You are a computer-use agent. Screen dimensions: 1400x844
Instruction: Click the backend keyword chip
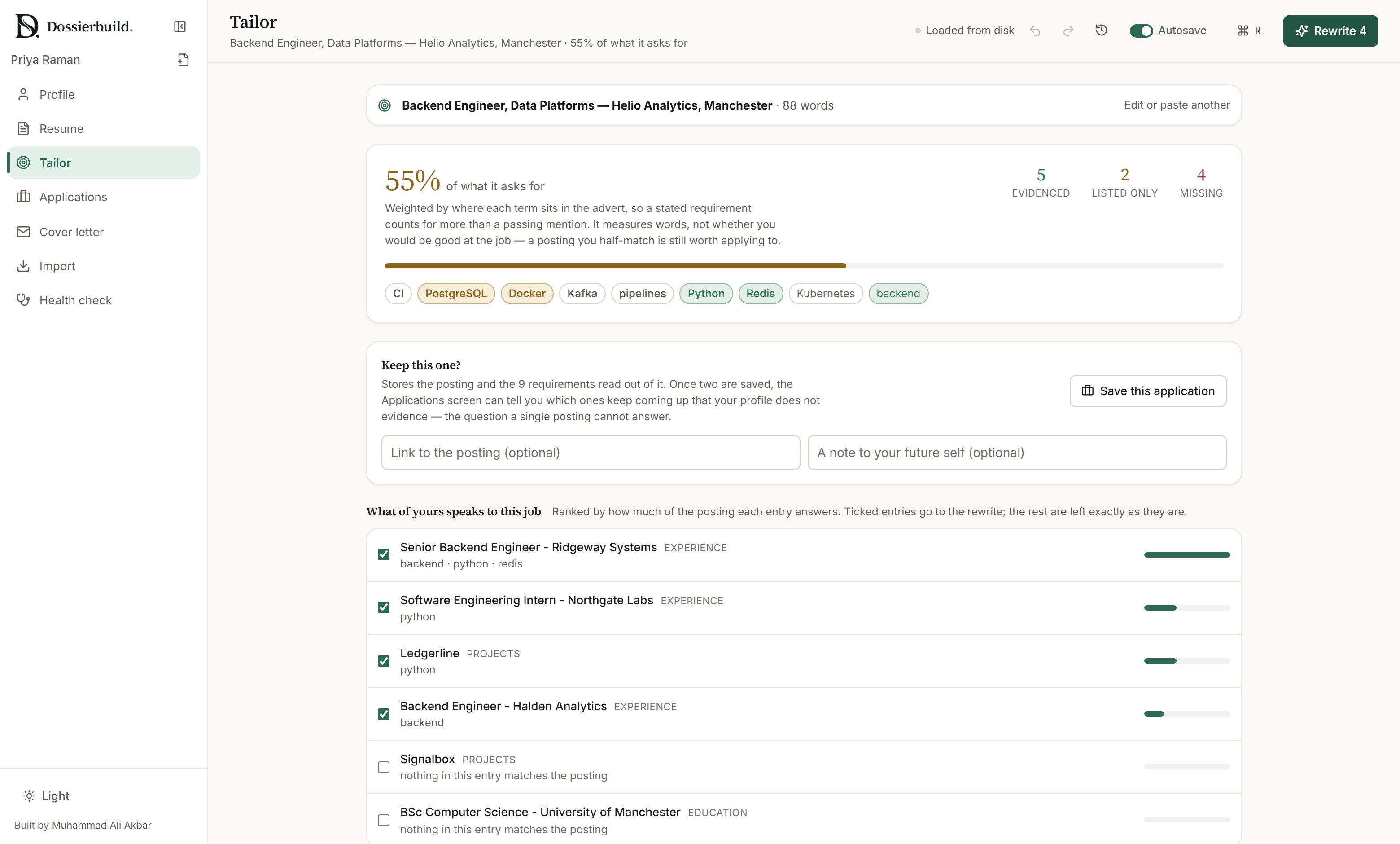[x=898, y=293]
